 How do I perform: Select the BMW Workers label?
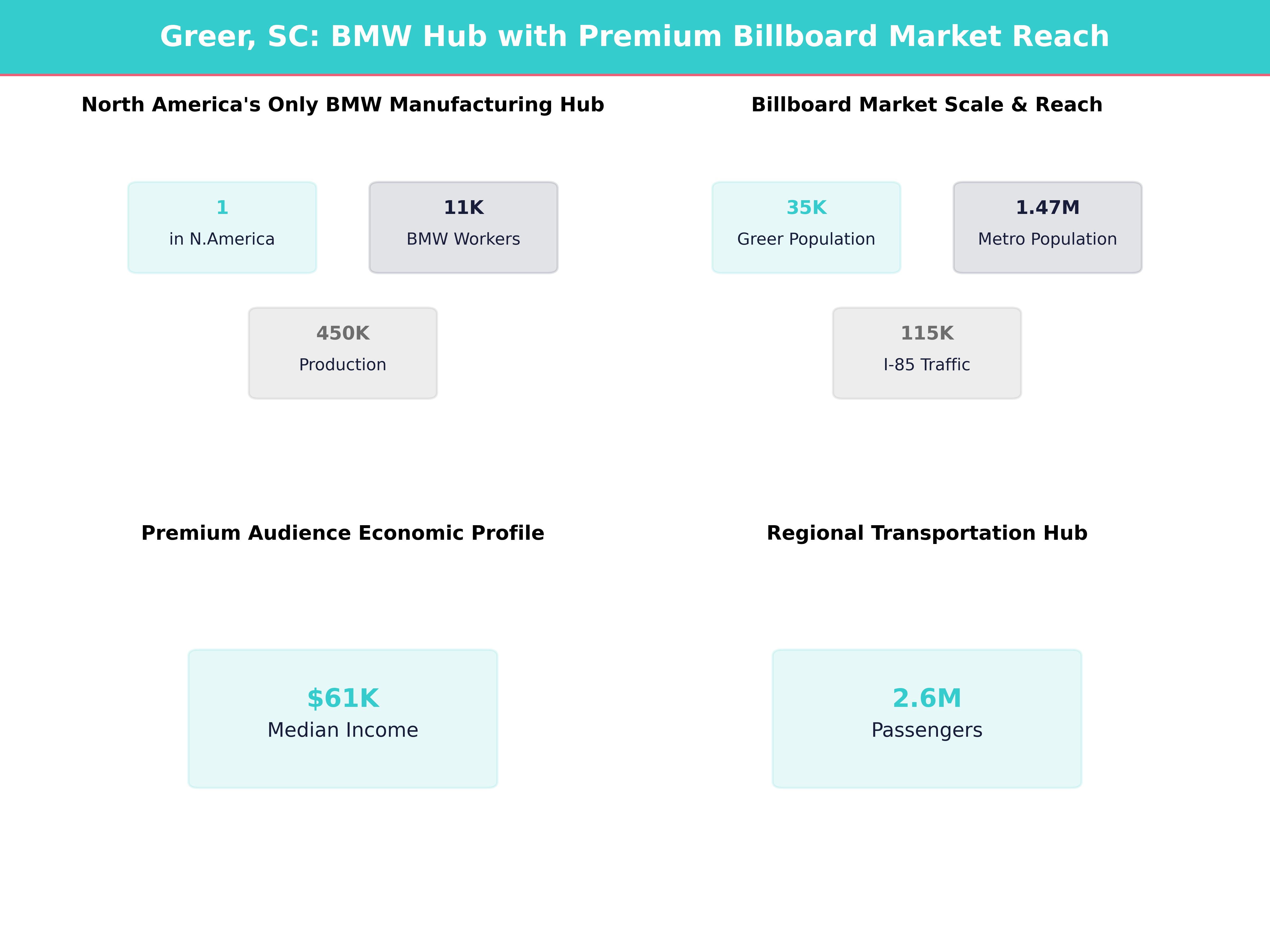click(463, 239)
